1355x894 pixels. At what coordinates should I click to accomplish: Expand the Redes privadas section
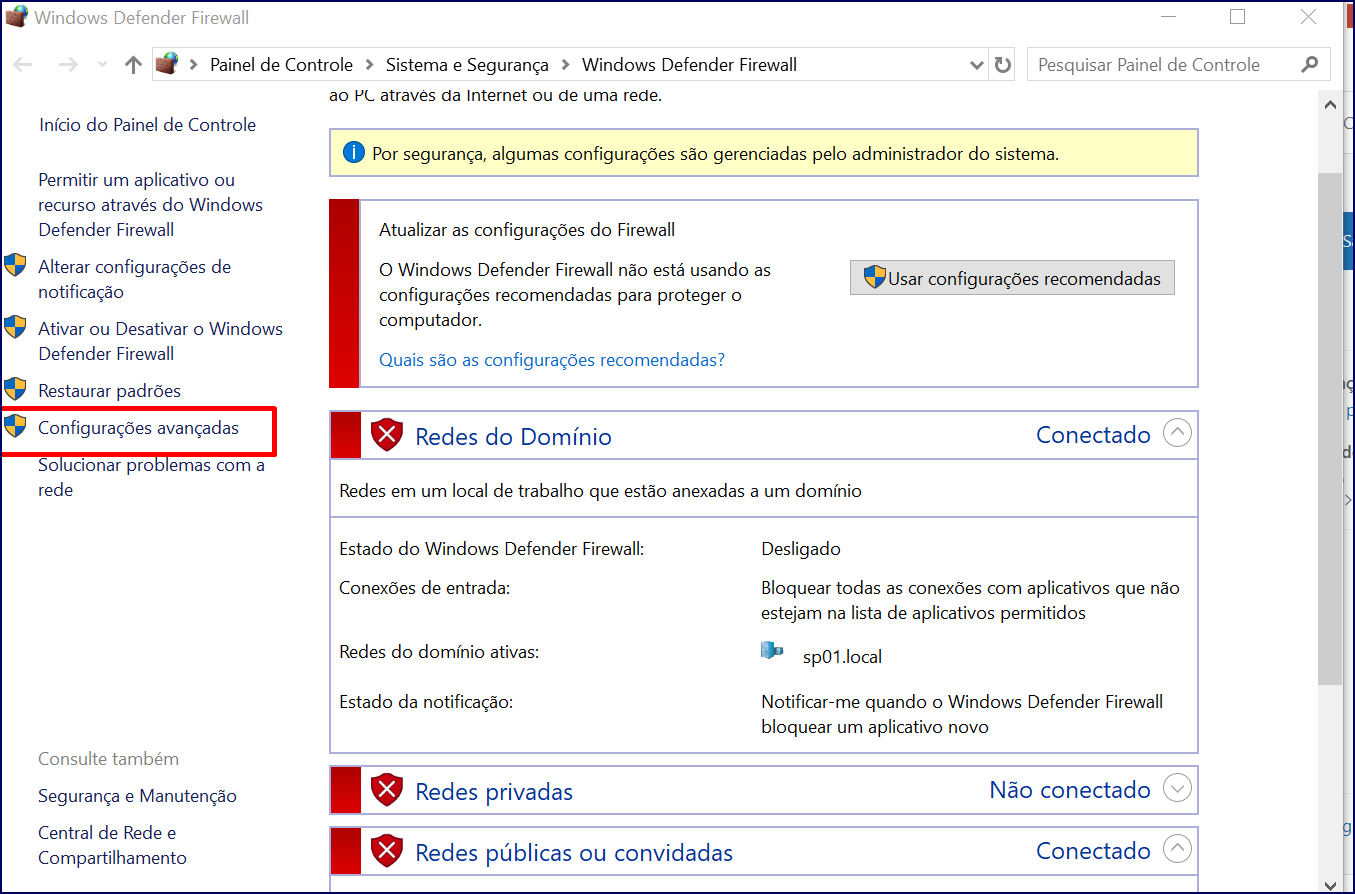point(1178,789)
